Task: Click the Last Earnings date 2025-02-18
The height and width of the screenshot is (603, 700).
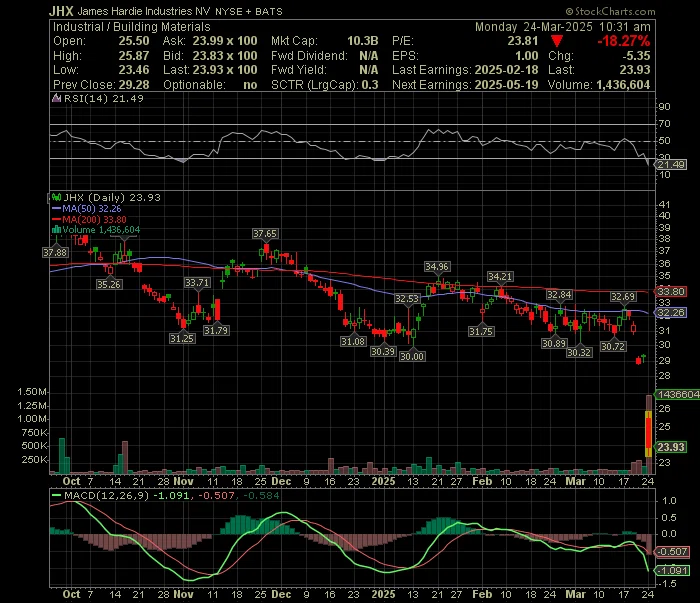Action: coord(506,70)
